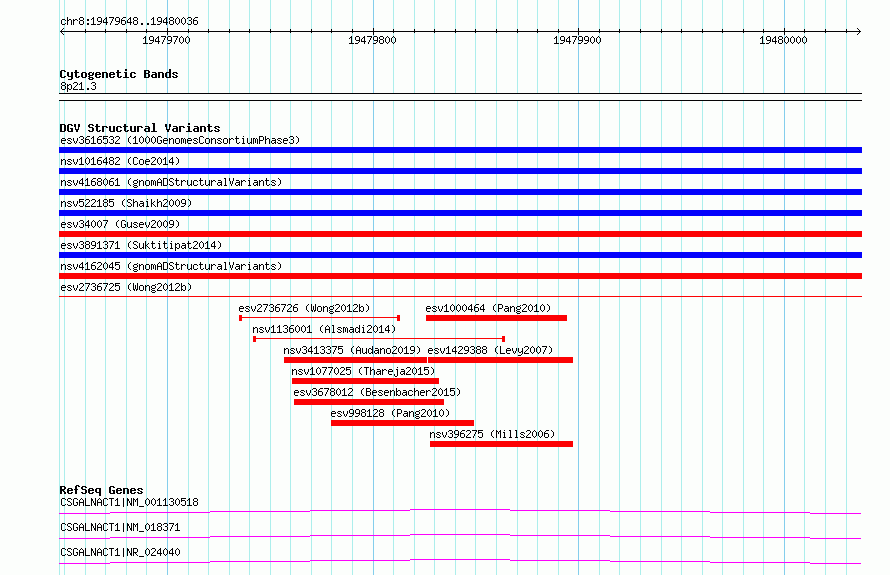Select the red bar under esv34007

click(460, 234)
